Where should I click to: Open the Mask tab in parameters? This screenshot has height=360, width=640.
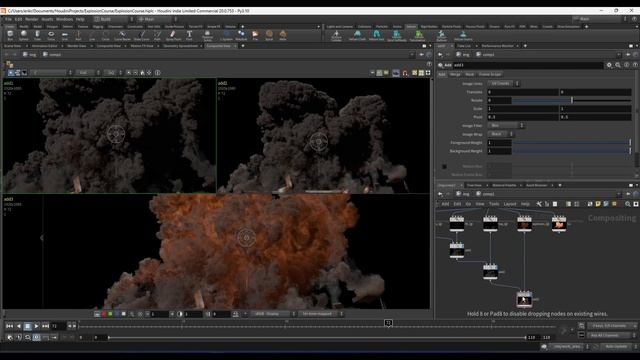[x=470, y=74]
